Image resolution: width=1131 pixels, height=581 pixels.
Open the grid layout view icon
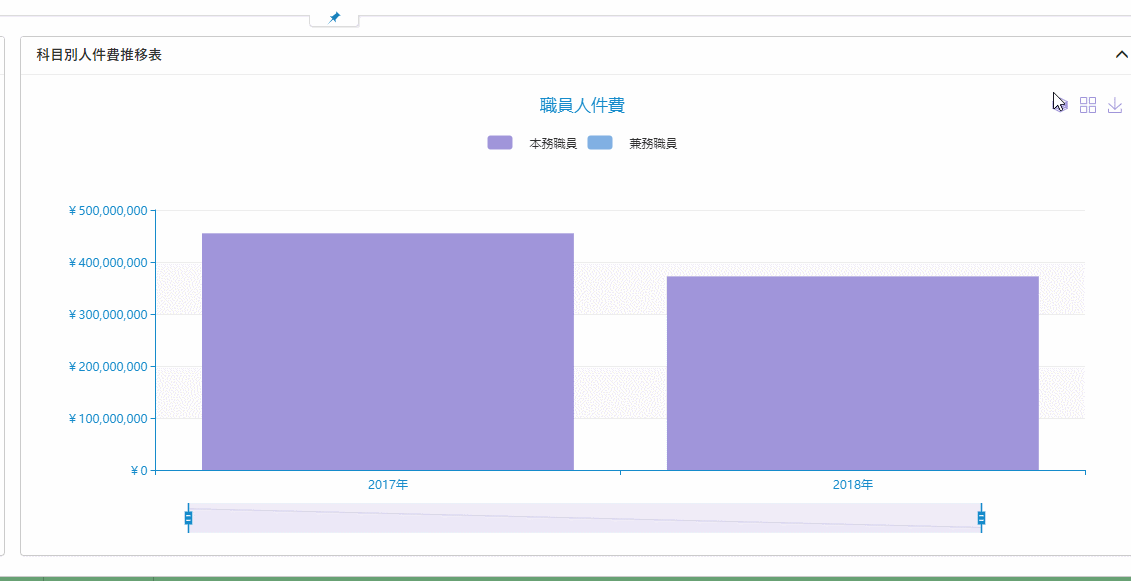point(1088,104)
